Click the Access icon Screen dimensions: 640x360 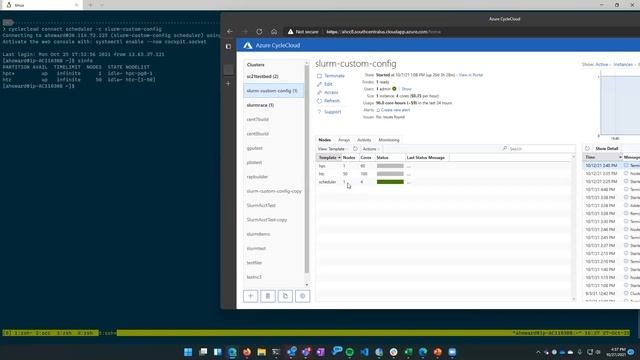[x=320, y=92]
